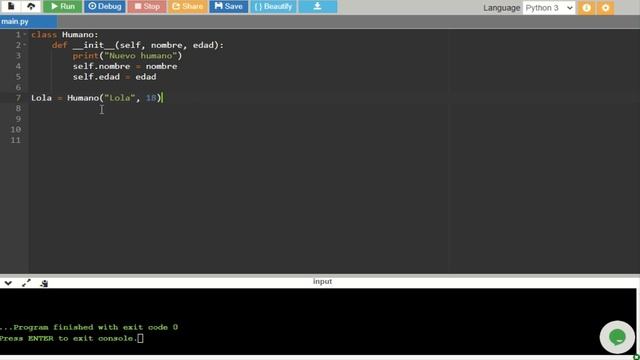The width and height of the screenshot is (640, 360).
Task: Download the code file
Action: click(318, 7)
